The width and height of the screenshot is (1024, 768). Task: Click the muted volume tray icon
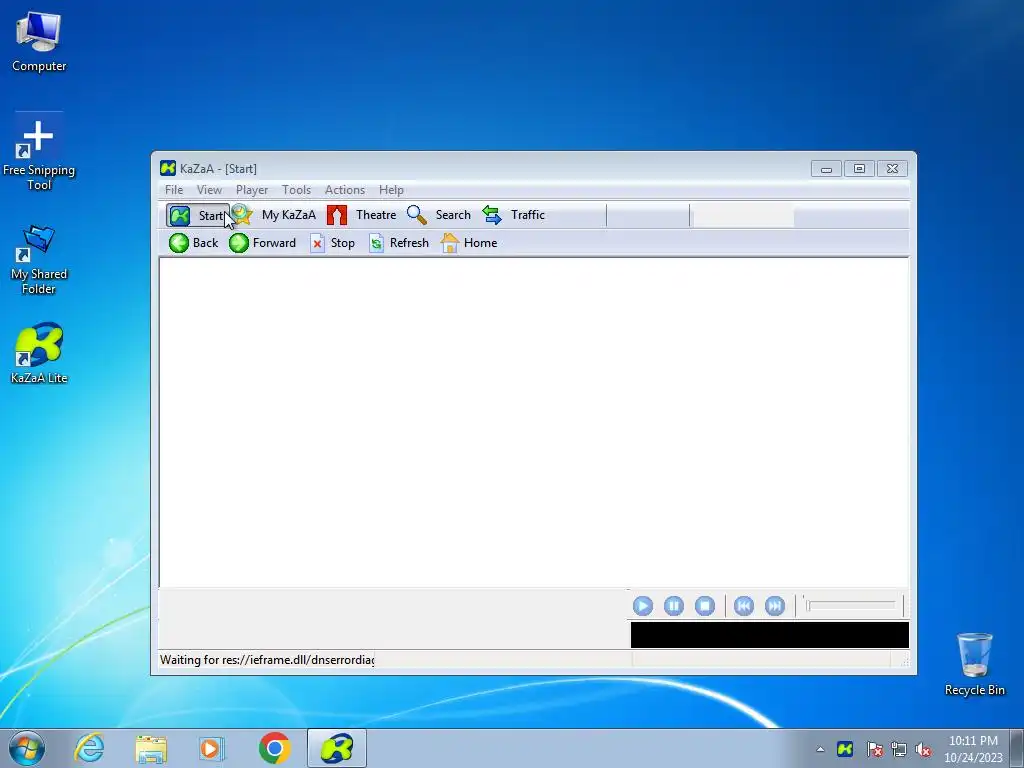point(923,749)
